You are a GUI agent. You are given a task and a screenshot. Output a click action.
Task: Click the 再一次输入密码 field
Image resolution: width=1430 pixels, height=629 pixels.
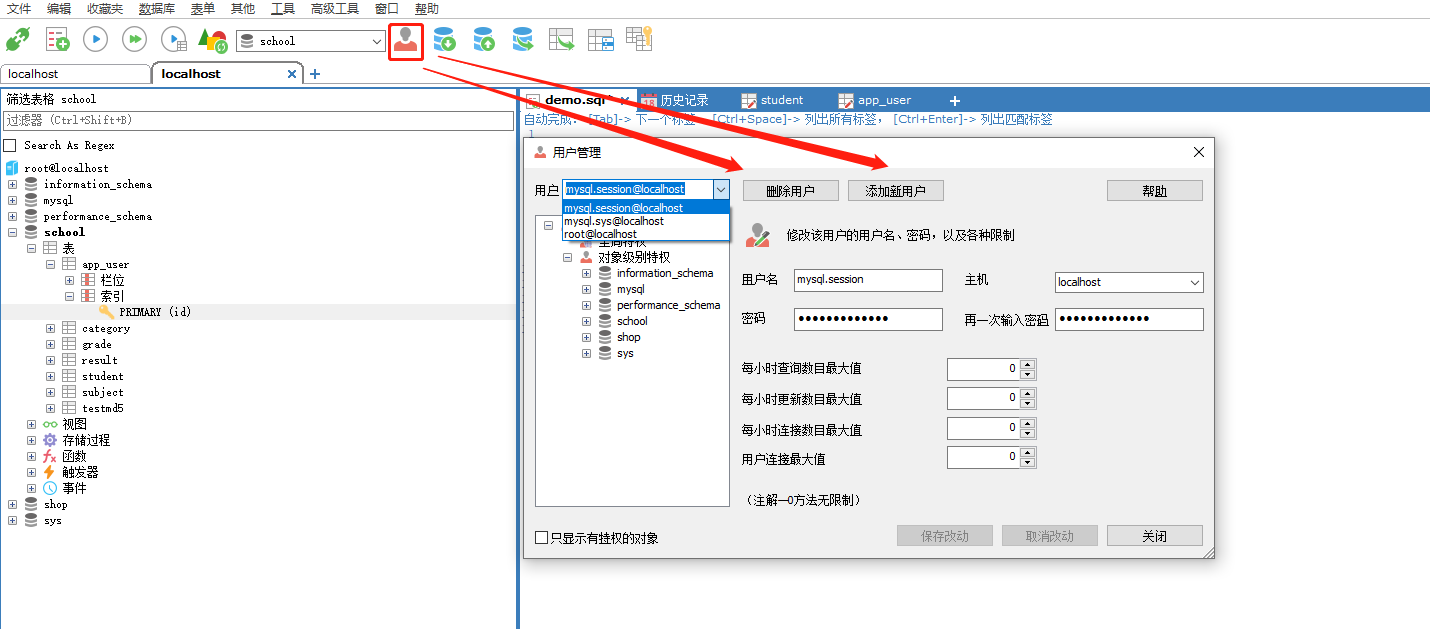pos(1129,319)
